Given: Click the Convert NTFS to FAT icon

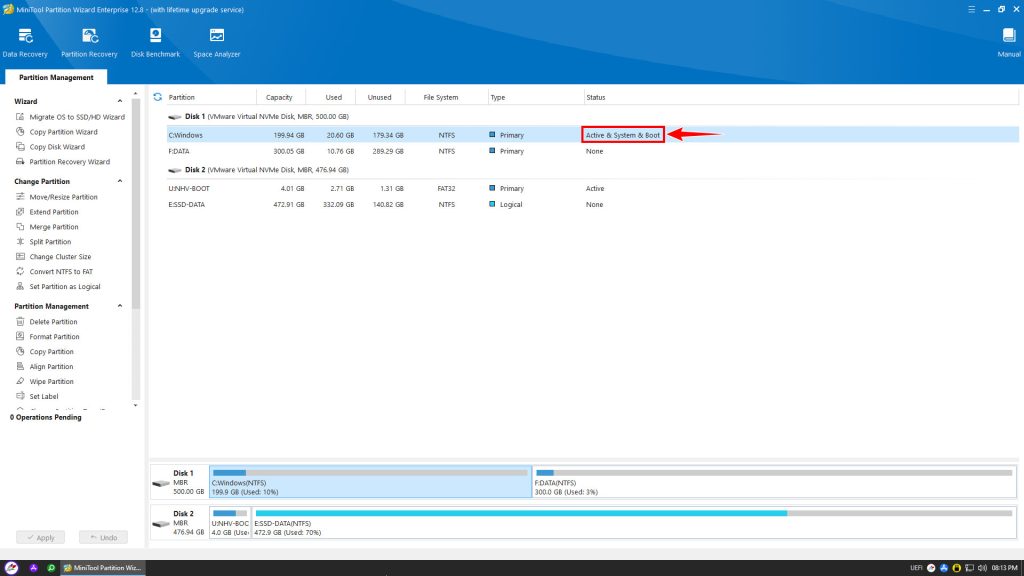Looking at the screenshot, I should click(20, 272).
